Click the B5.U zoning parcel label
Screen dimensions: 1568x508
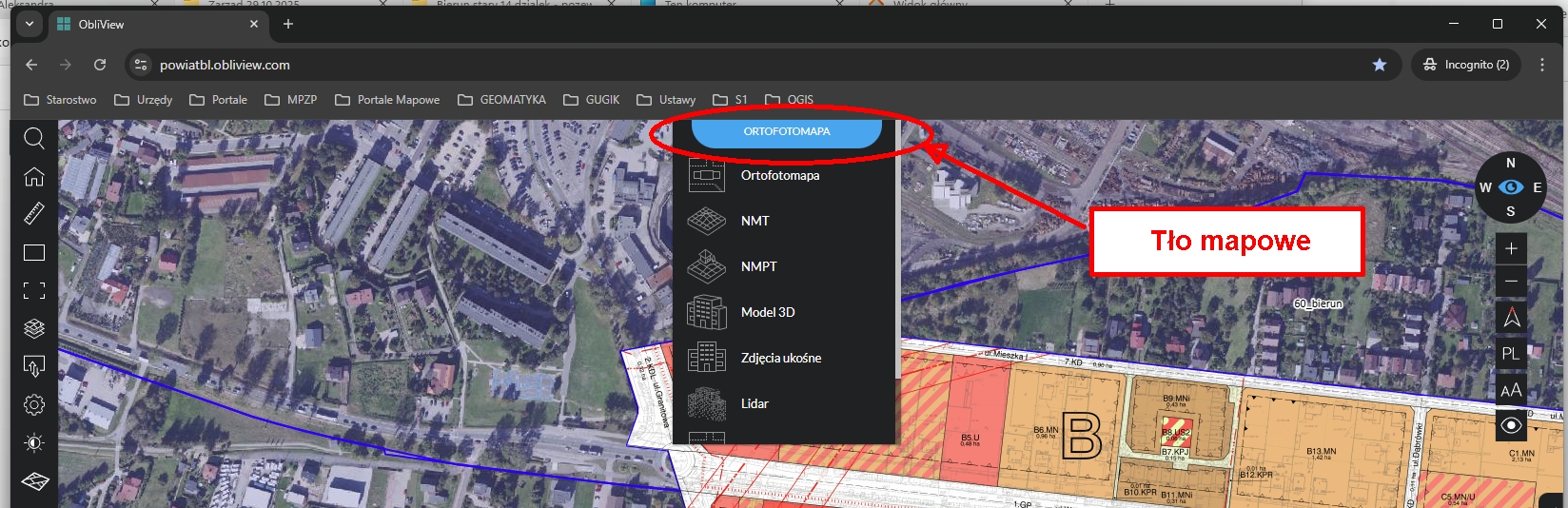click(x=970, y=438)
